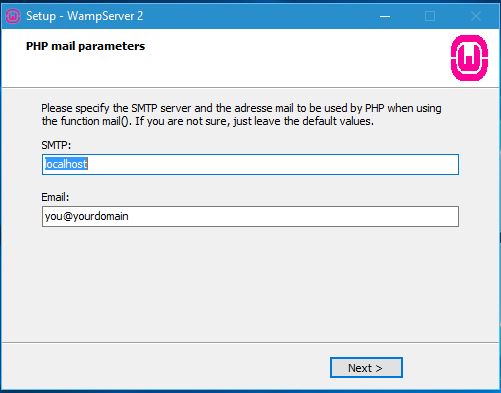
Task: Click the greyed-out maximize button
Action: [430, 16]
